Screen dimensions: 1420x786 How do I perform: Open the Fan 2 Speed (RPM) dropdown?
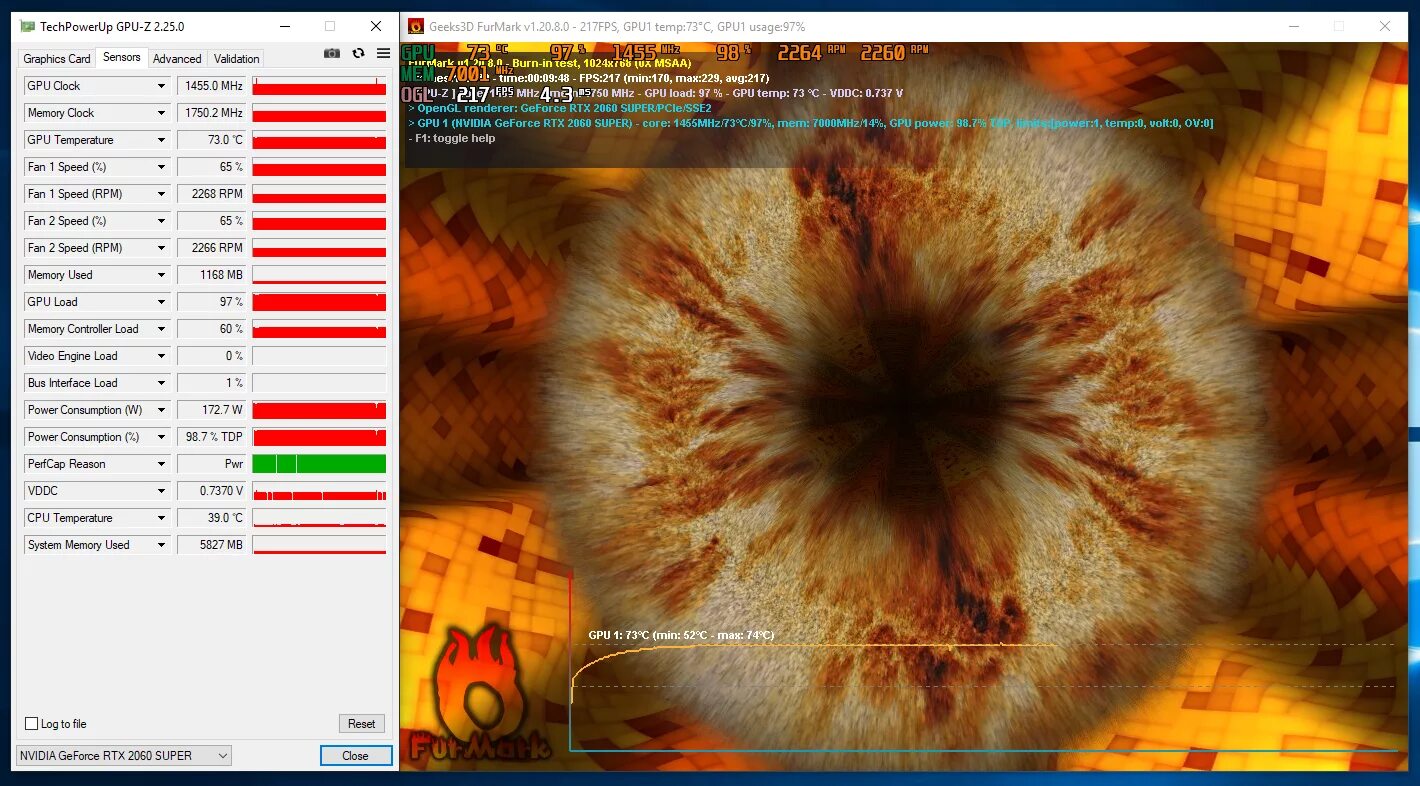[x=161, y=248]
